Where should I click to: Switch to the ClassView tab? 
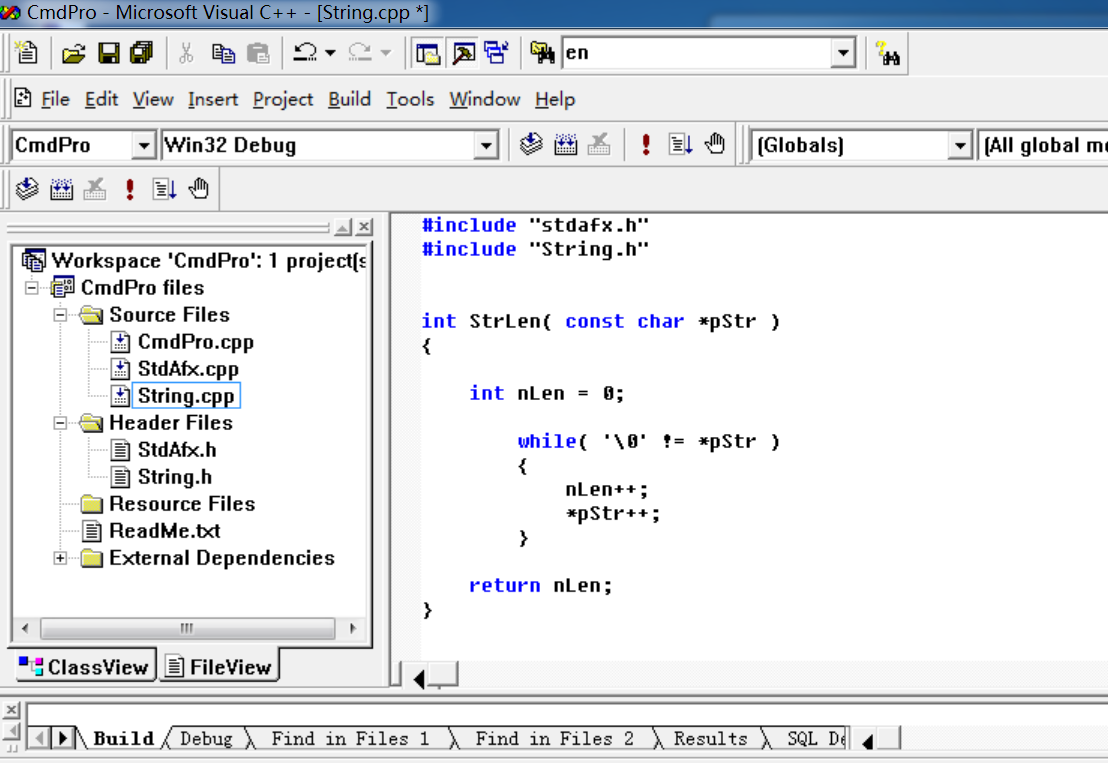click(x=85, y=666)
